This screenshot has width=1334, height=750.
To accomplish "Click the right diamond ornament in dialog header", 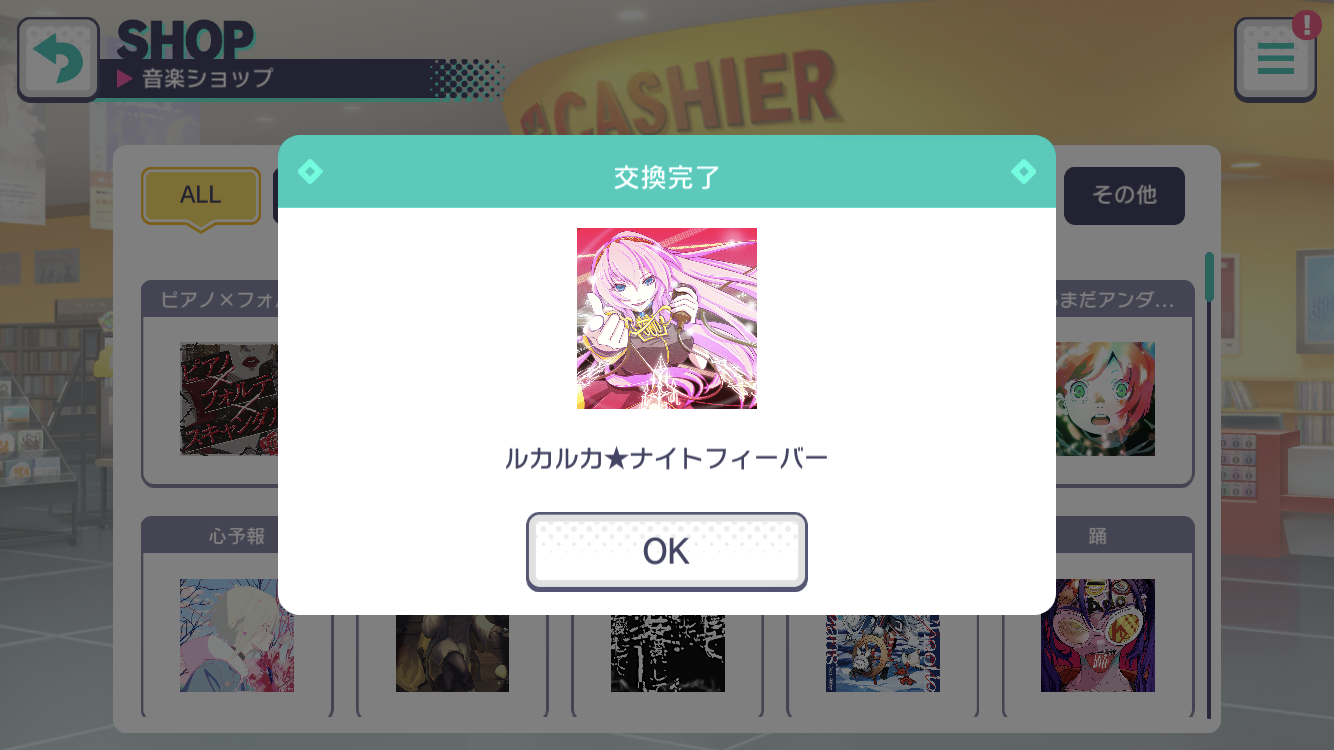I will (x=1023, y=172).
